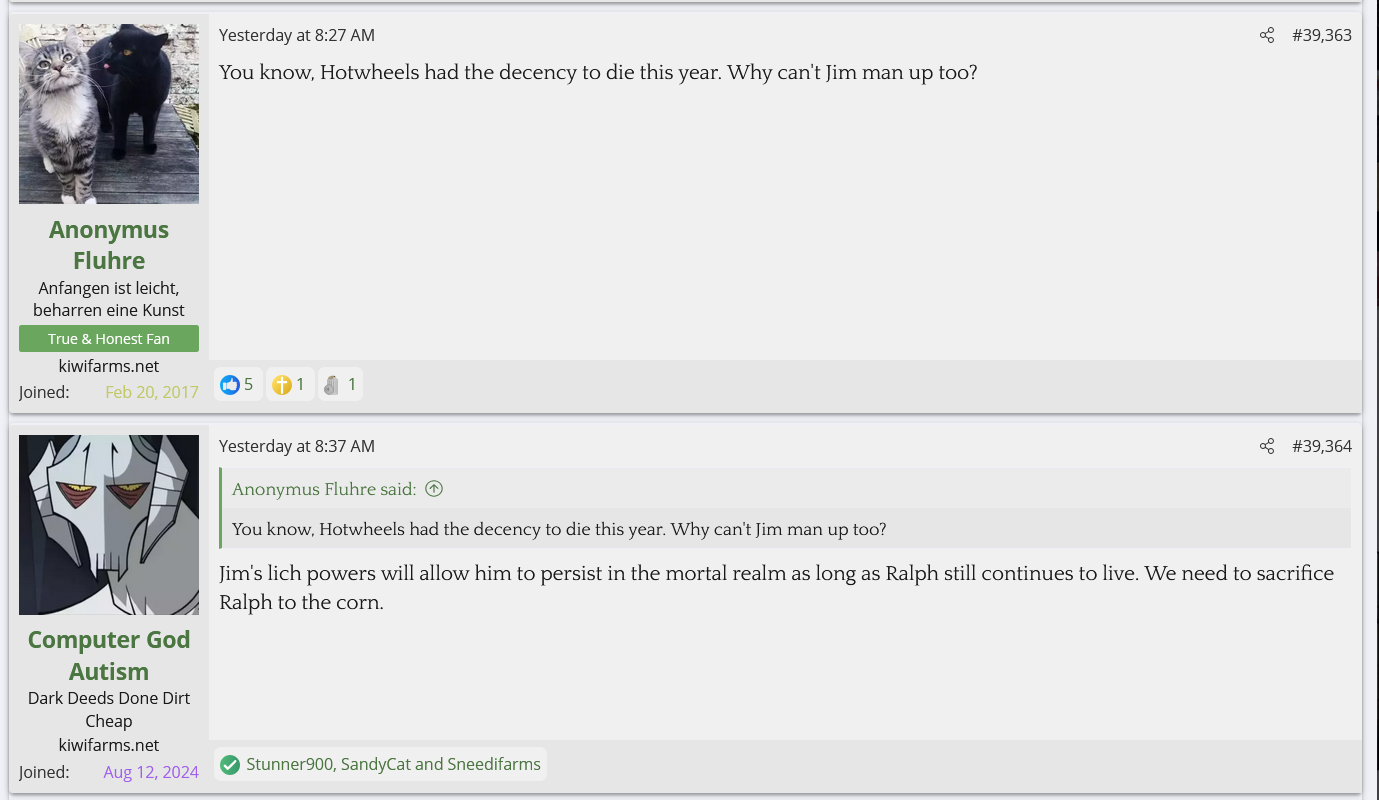Click the up-arrow icon beside quoted author
1379x800 pixels.
click(434, 489)
